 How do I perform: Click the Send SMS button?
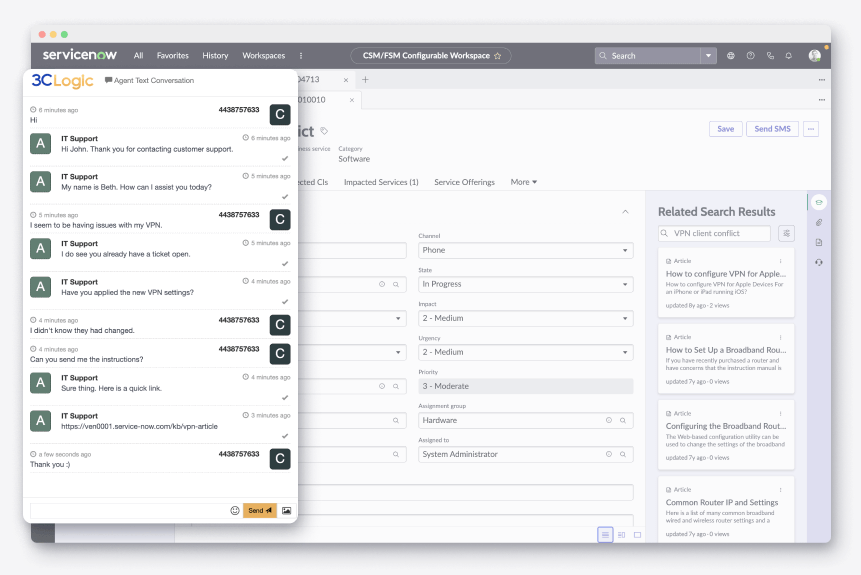pyautogui.click(x=772, y=129)
